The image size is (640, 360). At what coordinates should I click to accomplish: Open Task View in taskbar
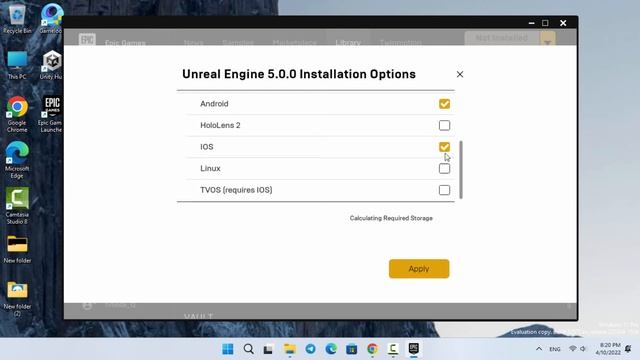[268, 349]
